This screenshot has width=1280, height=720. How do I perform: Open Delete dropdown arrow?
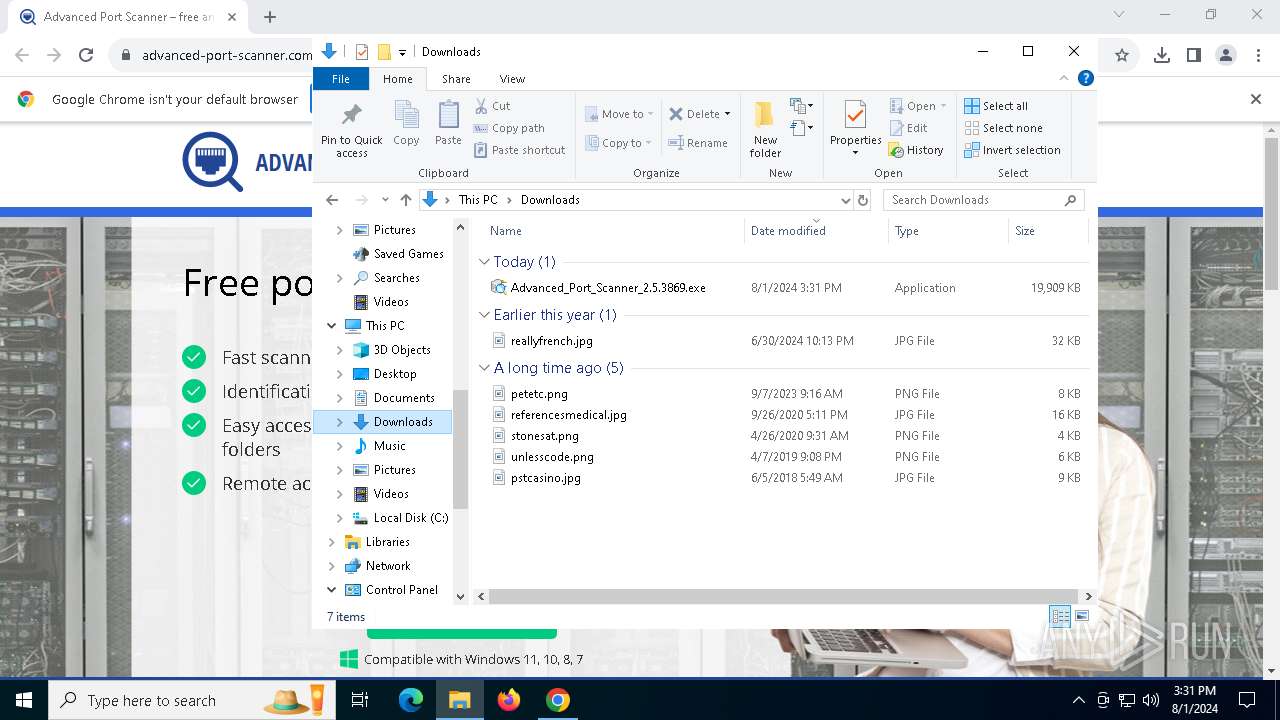tap(727, 114)
